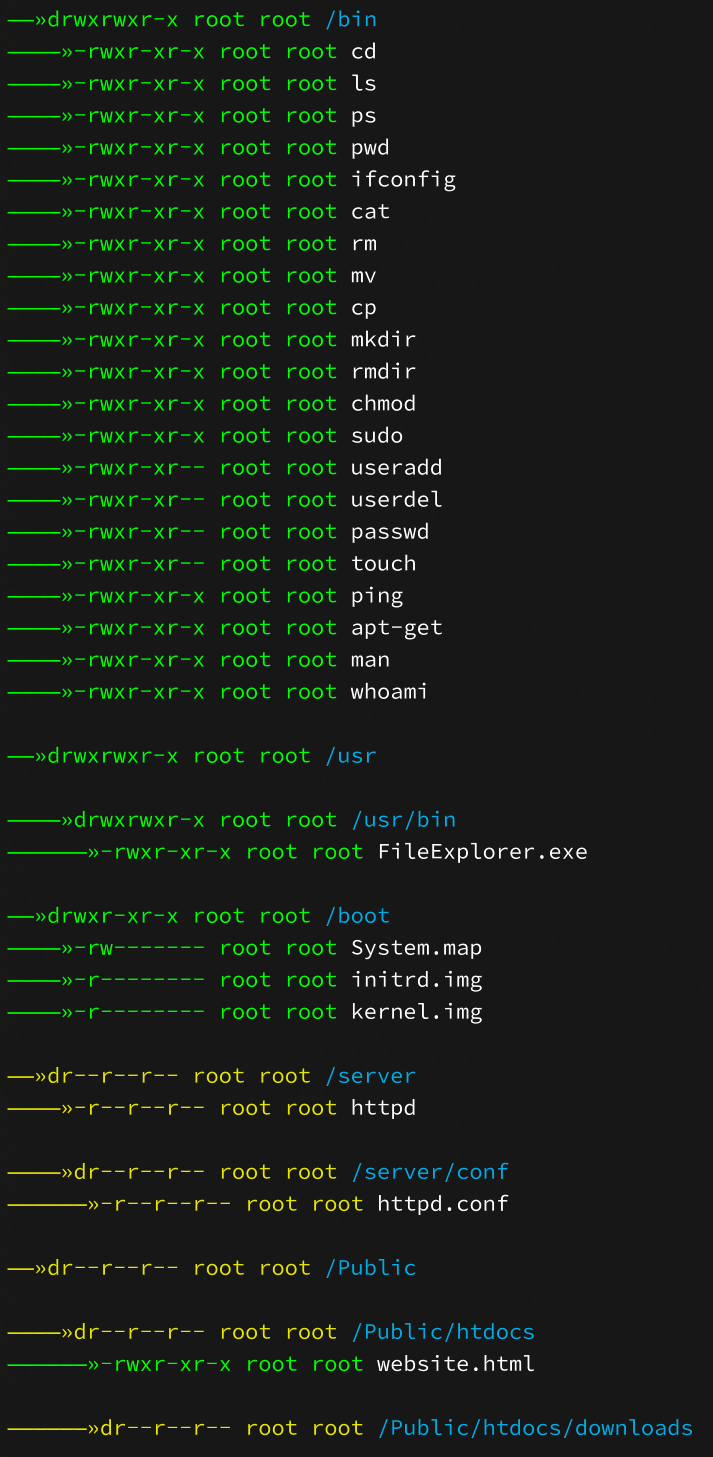
Task: Open the /usr/bin directory path
Action: coord(403,820)
